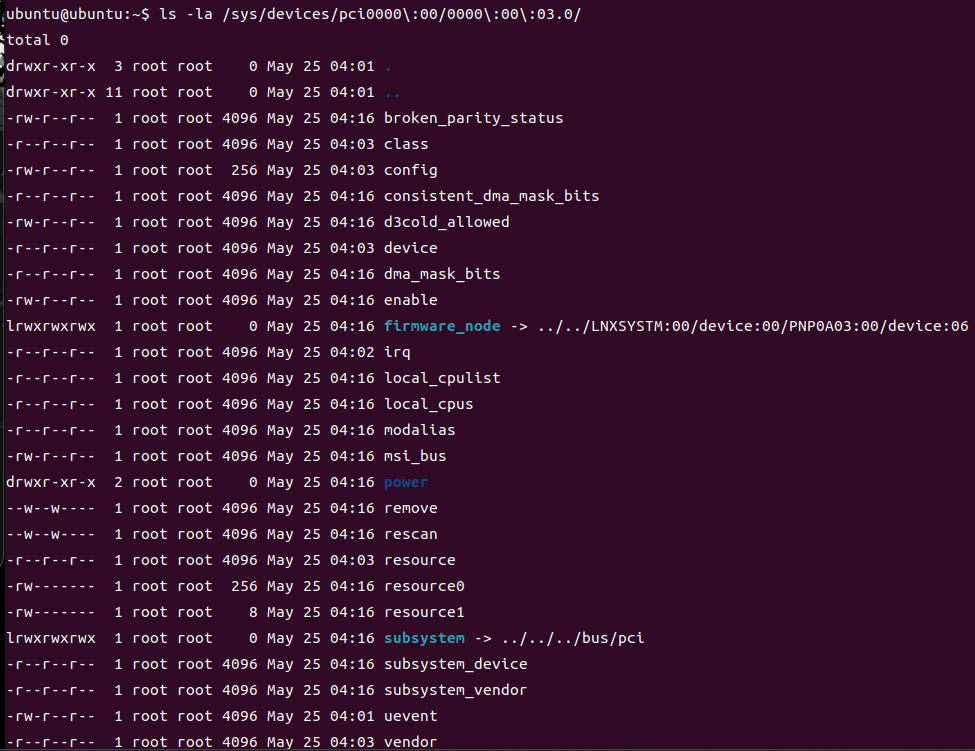The image size is (975, 751).
Task: Click the remove file entry
Action: 410,508
